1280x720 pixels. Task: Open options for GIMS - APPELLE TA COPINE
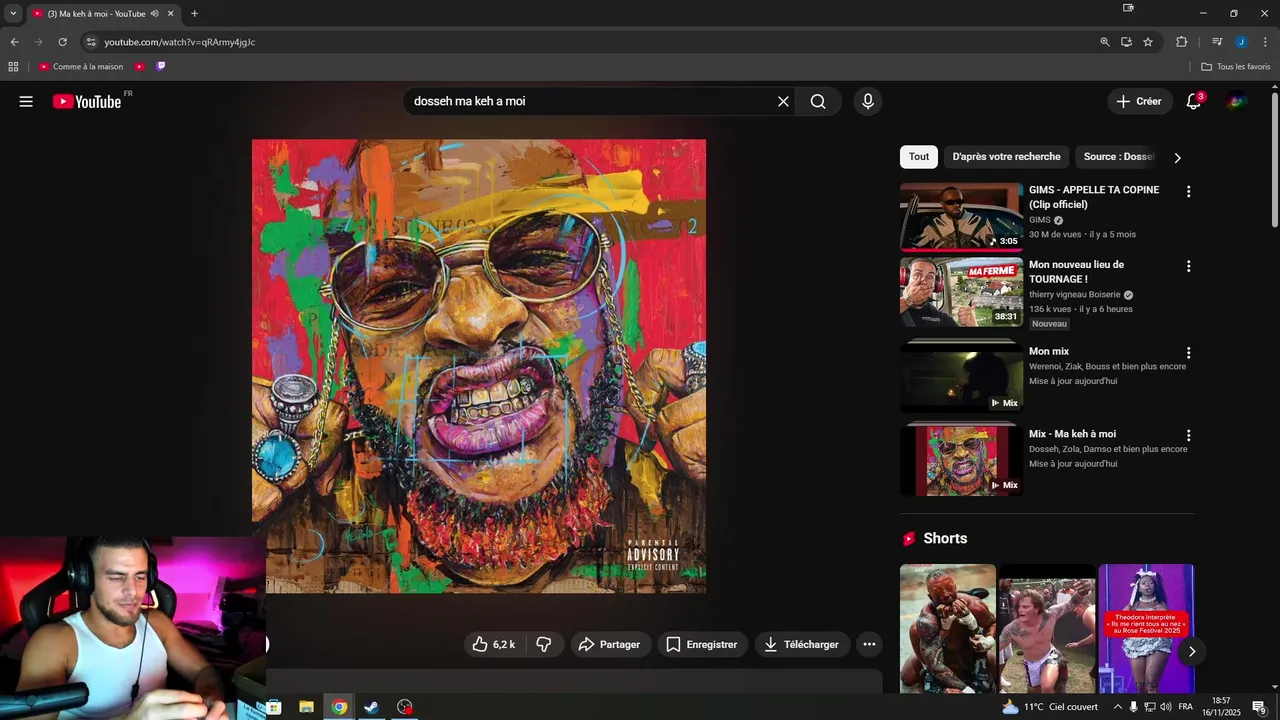click(x=1188, y=191)
